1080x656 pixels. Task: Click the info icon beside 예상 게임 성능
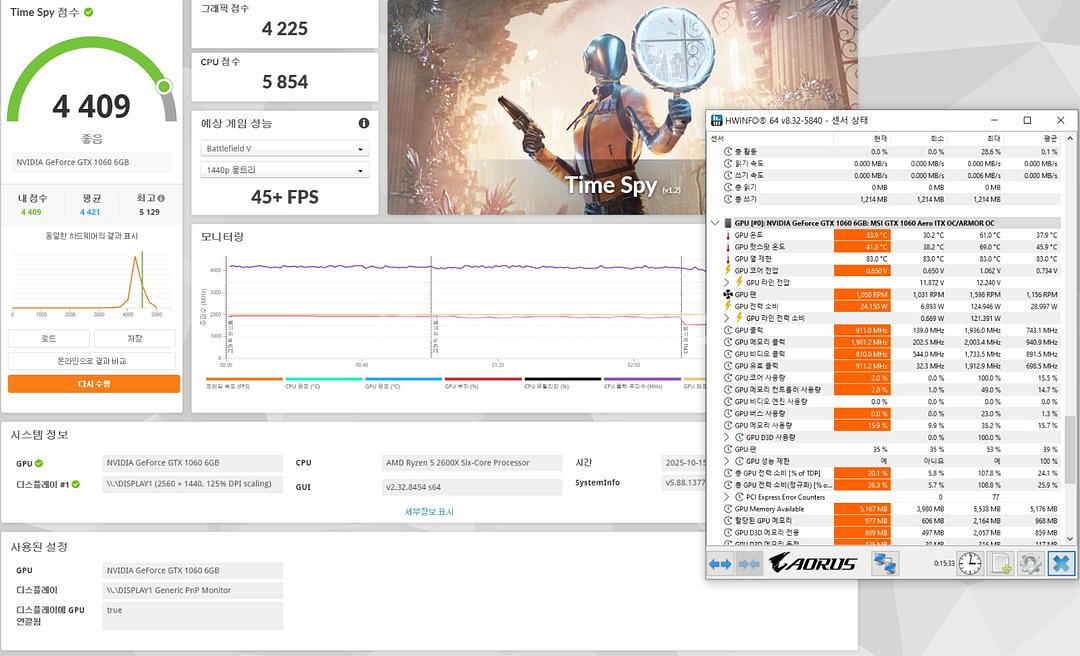363,124
